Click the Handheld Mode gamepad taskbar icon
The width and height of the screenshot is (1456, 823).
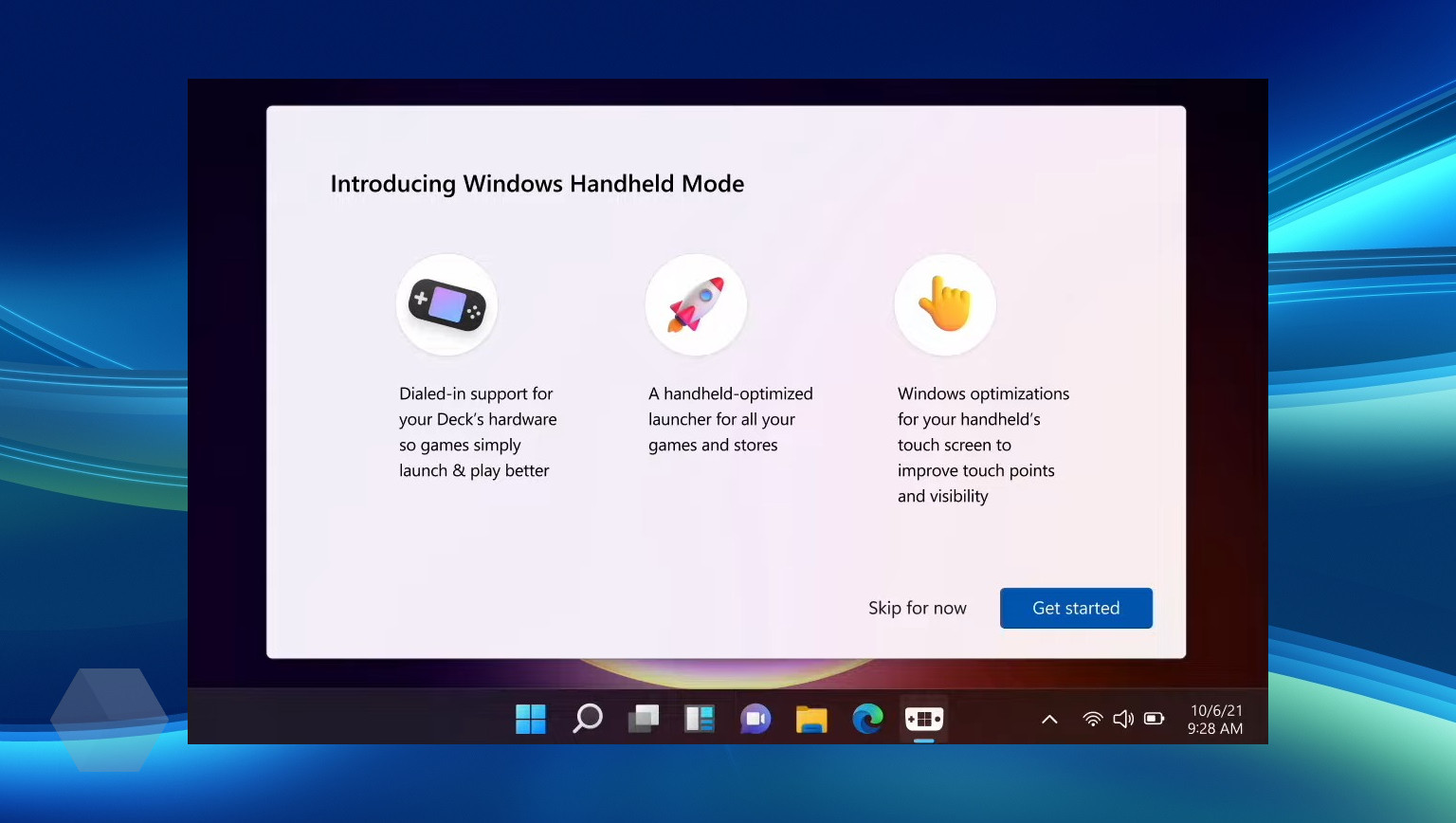[x=924, y=719]
